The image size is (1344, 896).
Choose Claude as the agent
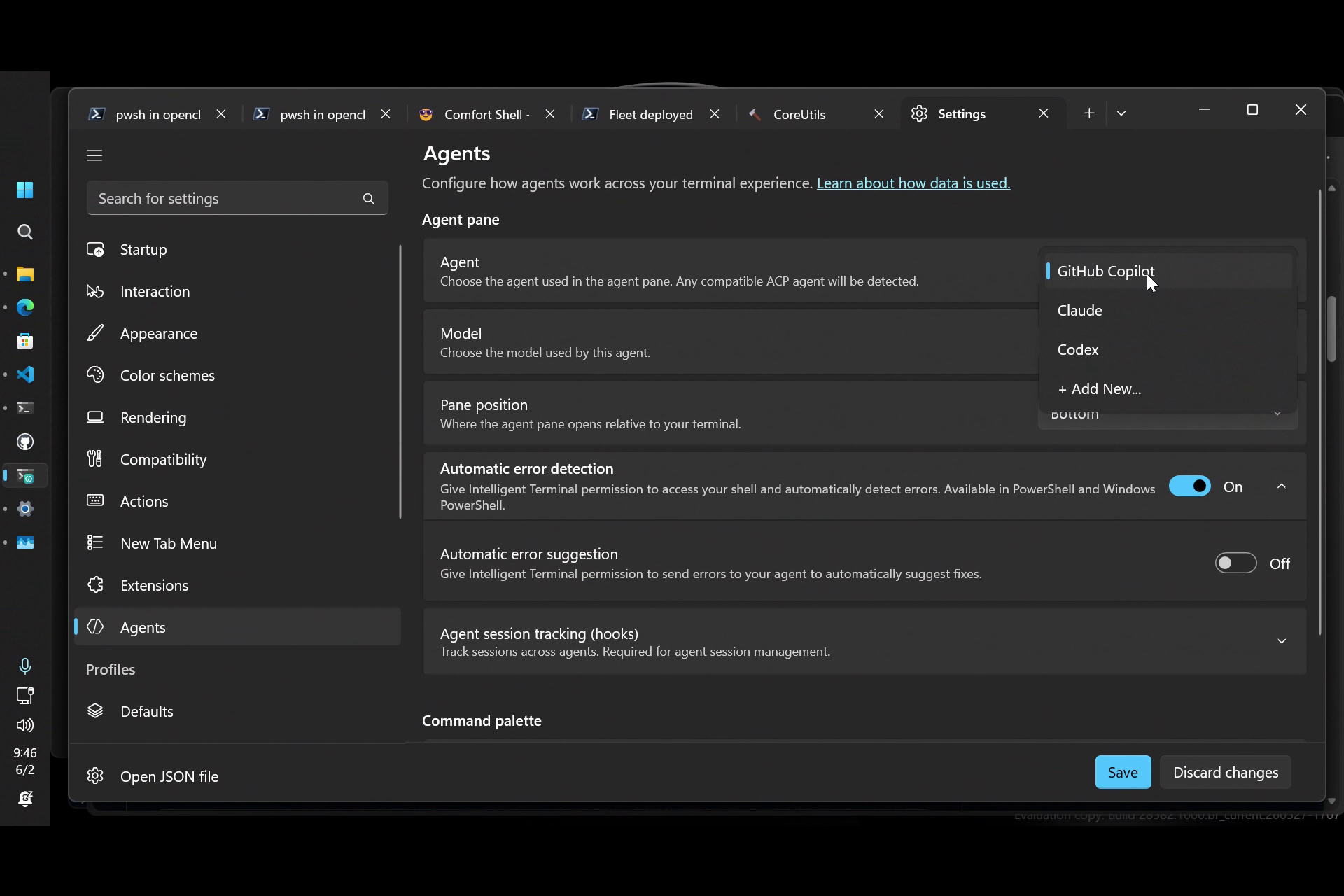(1168, 311)
